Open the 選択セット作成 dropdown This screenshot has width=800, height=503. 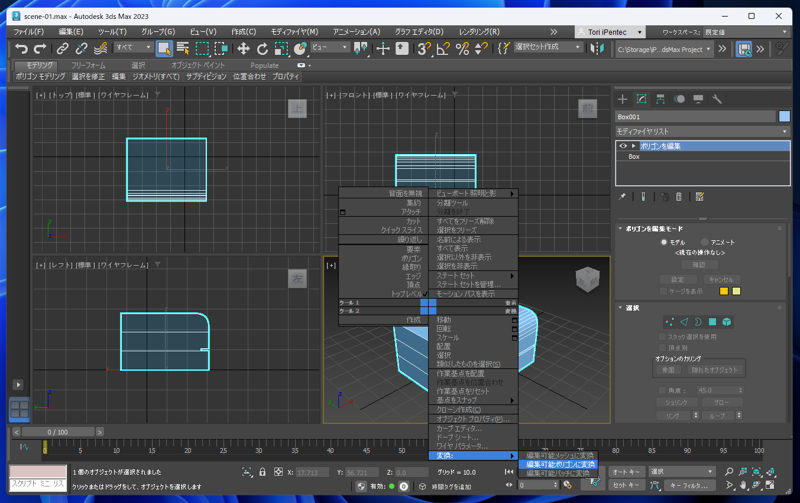[x=548, y=47]
